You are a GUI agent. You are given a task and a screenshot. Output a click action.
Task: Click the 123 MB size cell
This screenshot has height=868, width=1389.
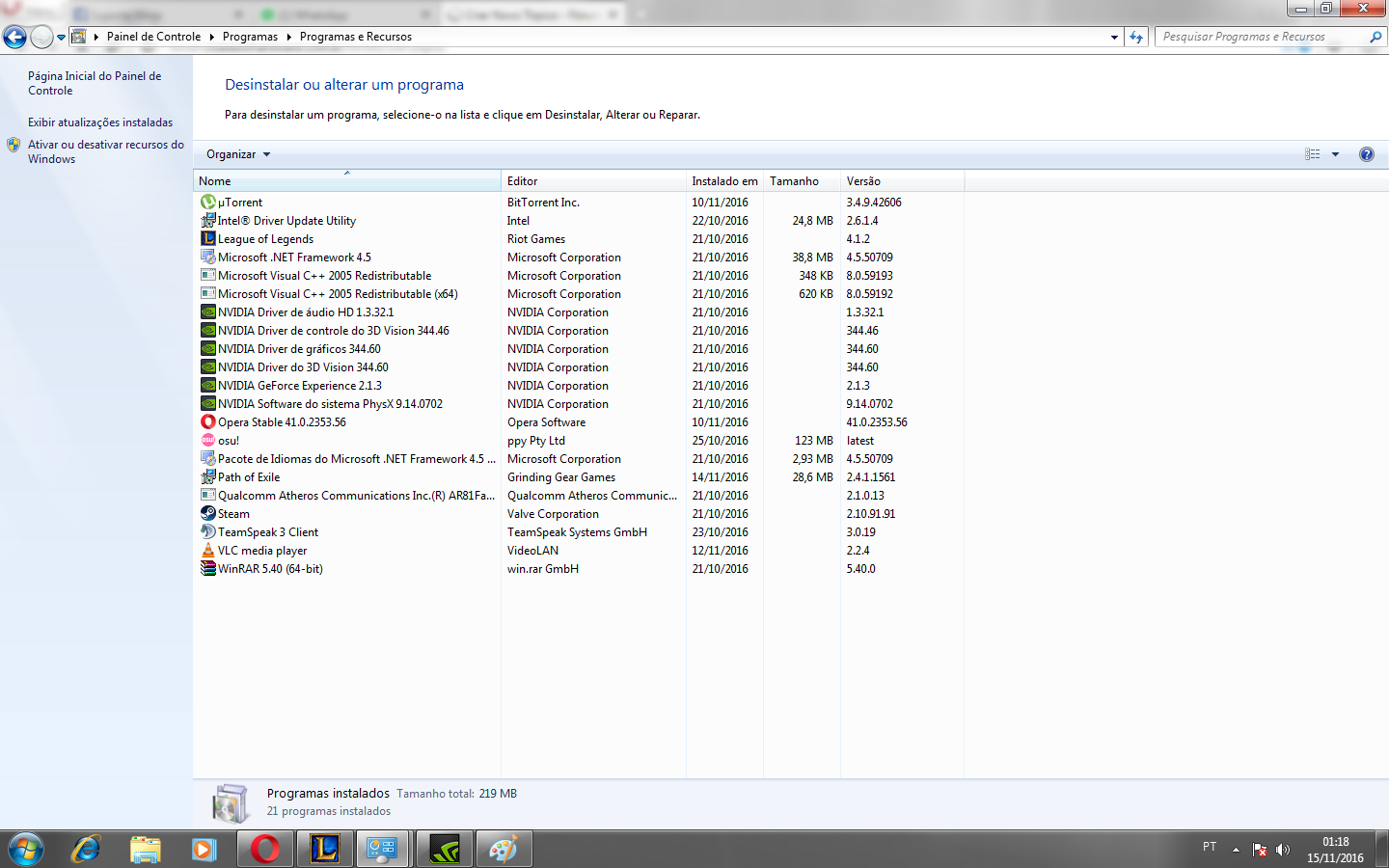point(814,441)
